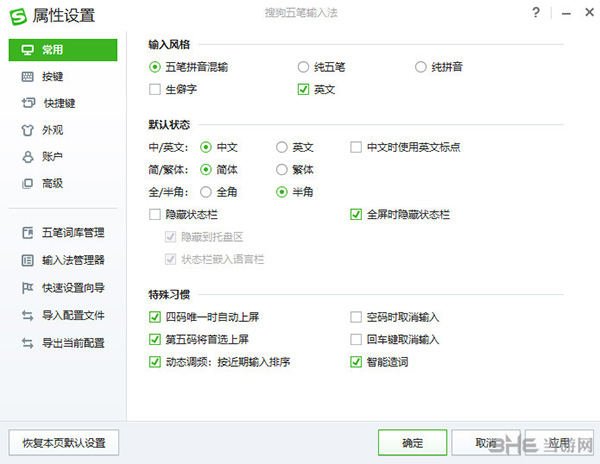Select 全角 radio button
The width and height of the screenshot is (600, 464).
pyautogui.click(x=206, y=192)
